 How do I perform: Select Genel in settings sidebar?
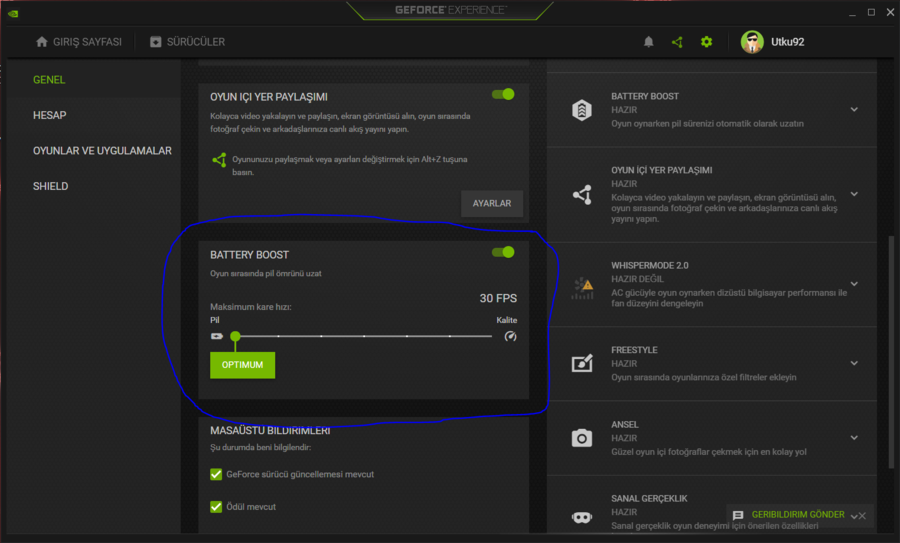tap(49, 80)
